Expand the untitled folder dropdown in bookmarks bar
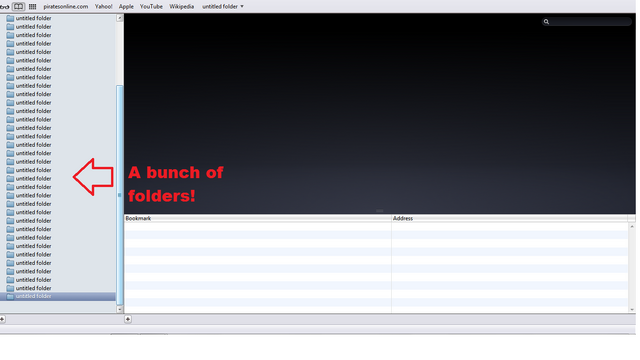This screenshot has width=640, height=360. click(x=223, y=7)
